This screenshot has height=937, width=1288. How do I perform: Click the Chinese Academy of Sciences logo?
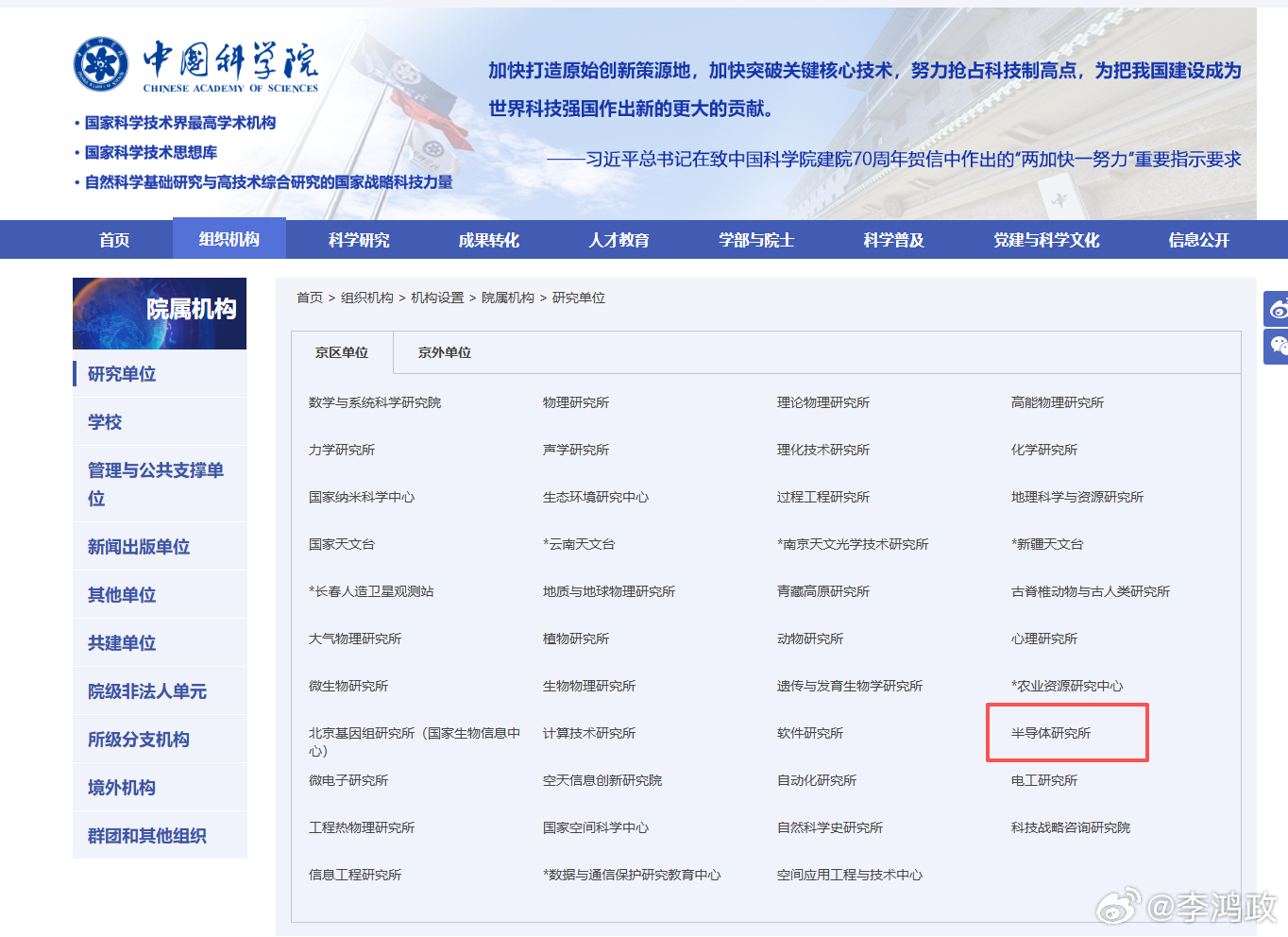196,64
